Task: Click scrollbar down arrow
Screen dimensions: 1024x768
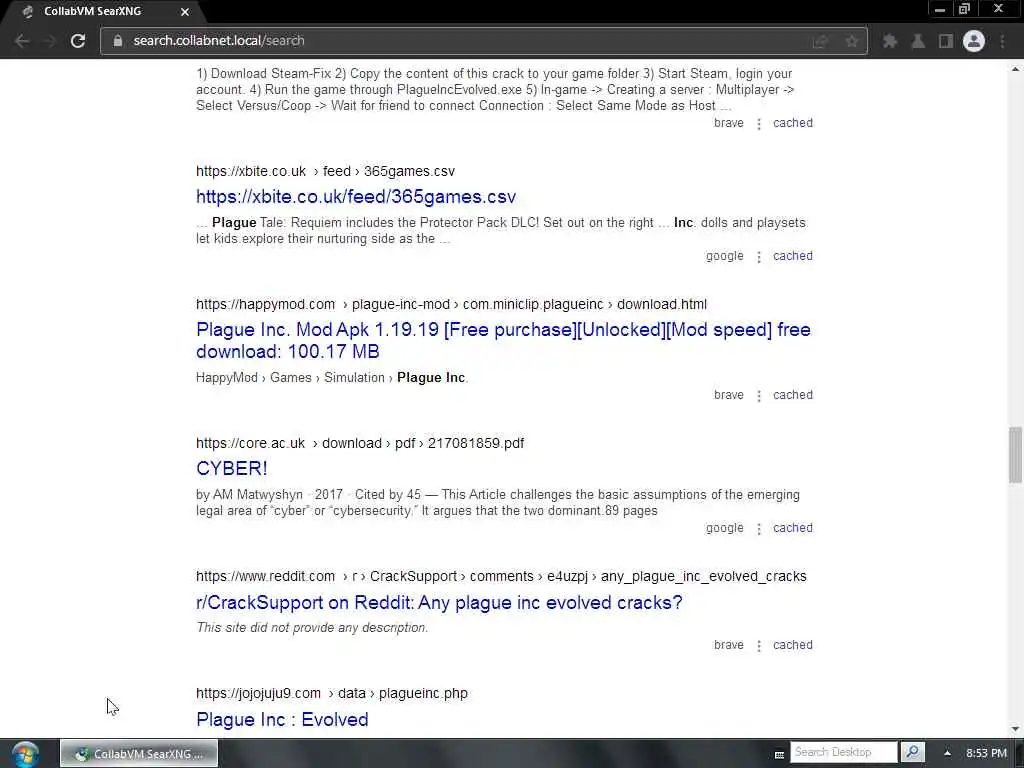Action: [1015, 729]
